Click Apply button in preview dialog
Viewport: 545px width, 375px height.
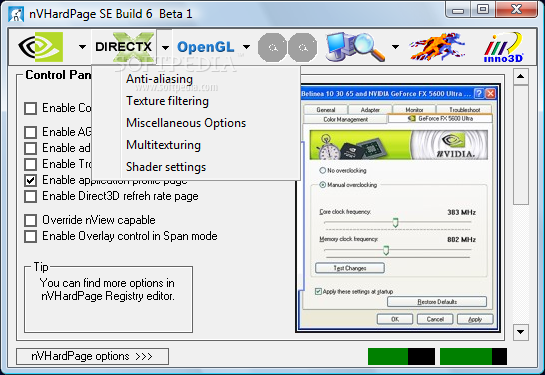click(475, 319)
